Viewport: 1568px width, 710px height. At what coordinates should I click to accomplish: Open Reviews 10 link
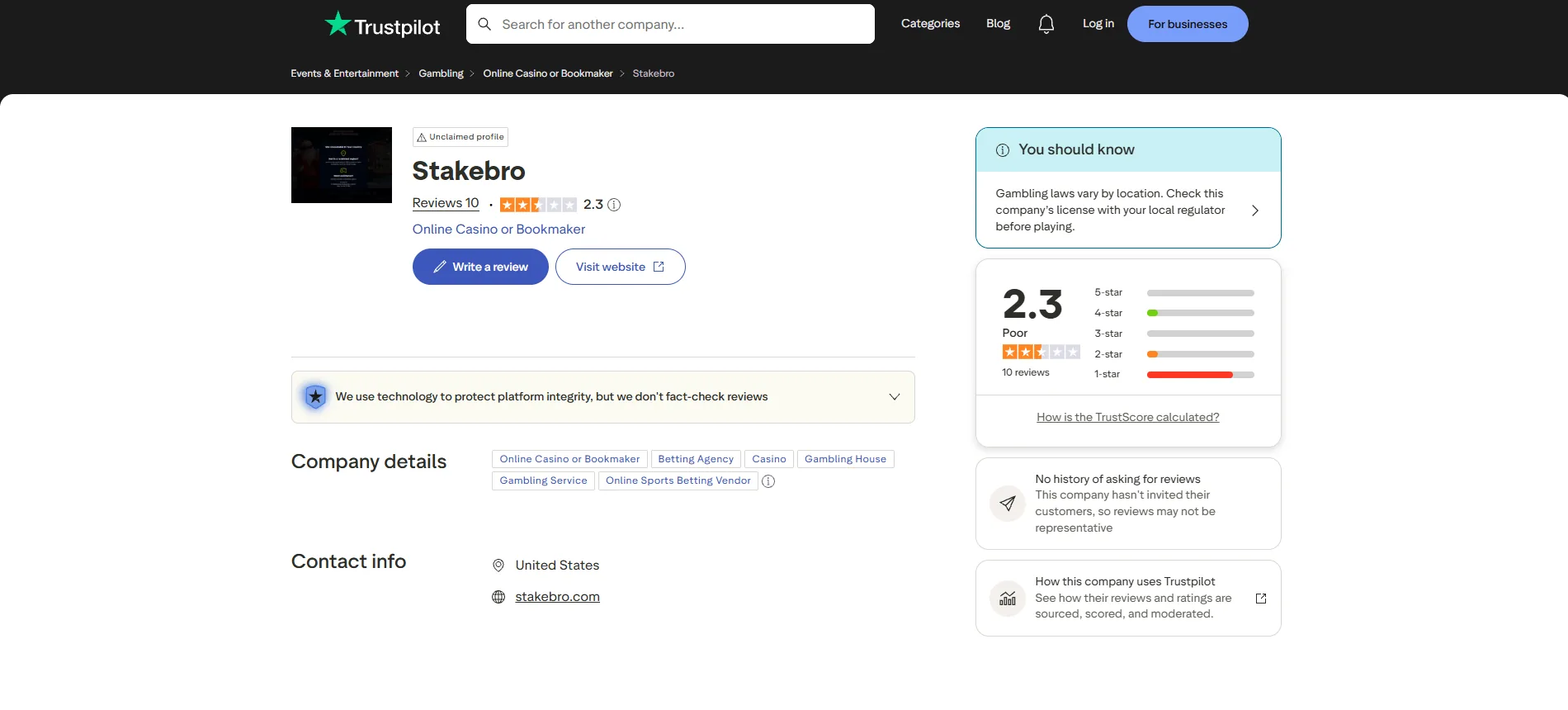click(446, 203)
